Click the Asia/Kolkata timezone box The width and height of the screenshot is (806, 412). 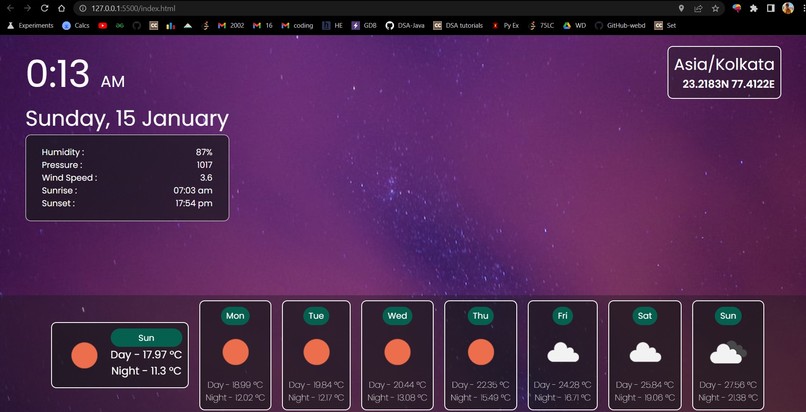pos(724,72)
